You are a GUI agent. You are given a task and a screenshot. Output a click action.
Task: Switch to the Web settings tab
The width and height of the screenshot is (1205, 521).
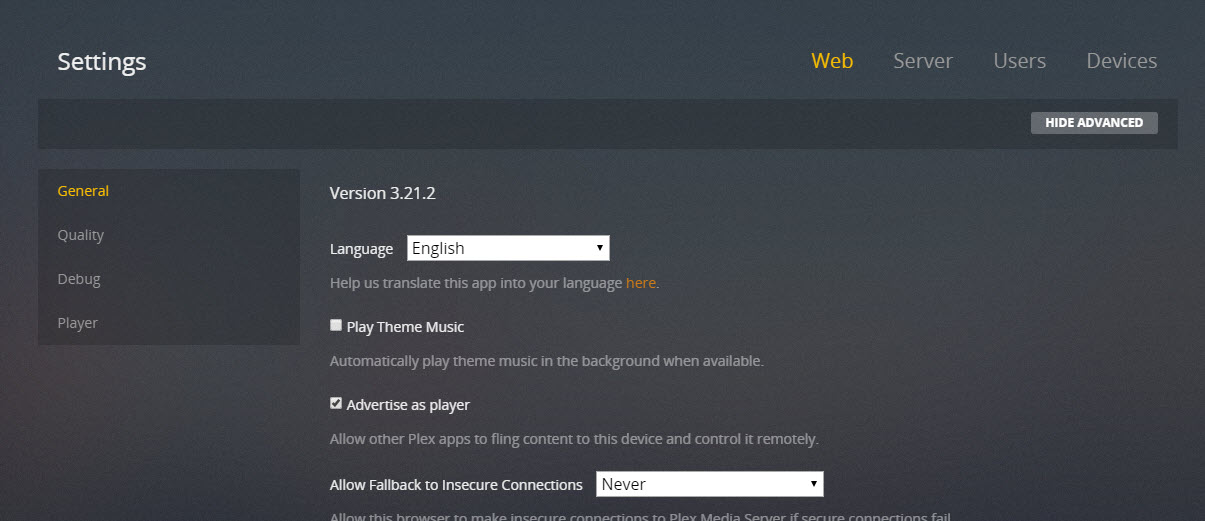(831, 61)
